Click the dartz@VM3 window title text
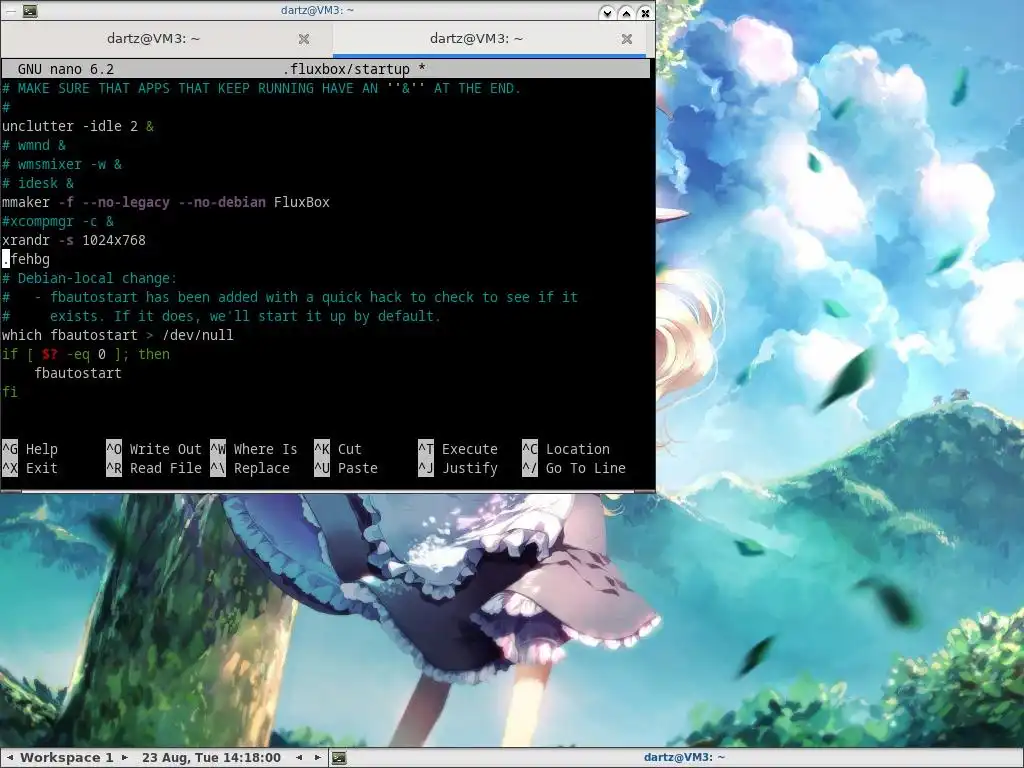This screenshot has height=768, width=1024. point(317,10)
